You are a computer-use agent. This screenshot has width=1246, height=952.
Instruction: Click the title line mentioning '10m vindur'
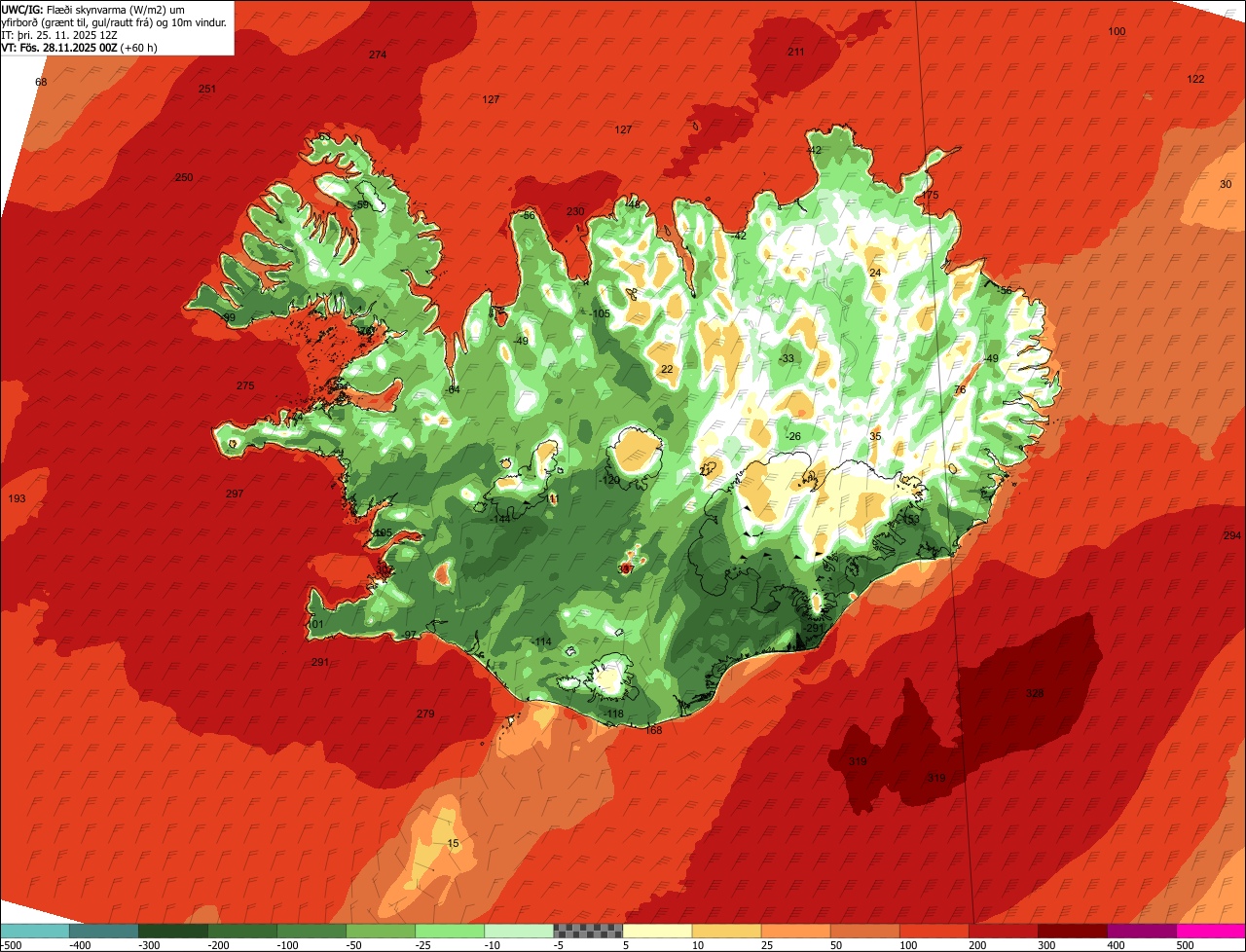(x=115, y=21)
